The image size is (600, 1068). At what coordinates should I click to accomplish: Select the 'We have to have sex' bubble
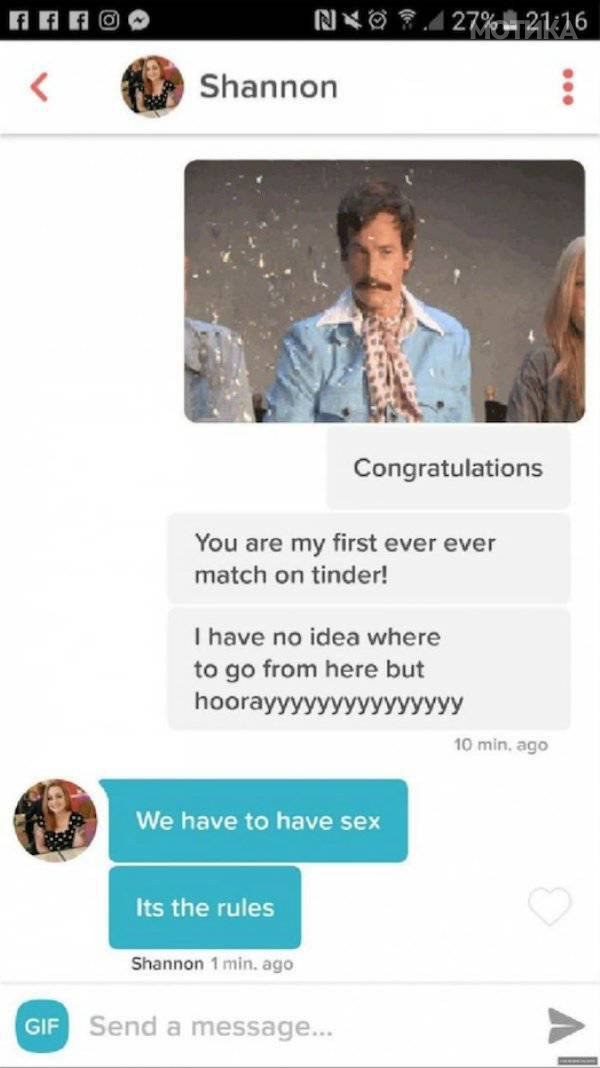pyautogui.click(x=258, y=820)
